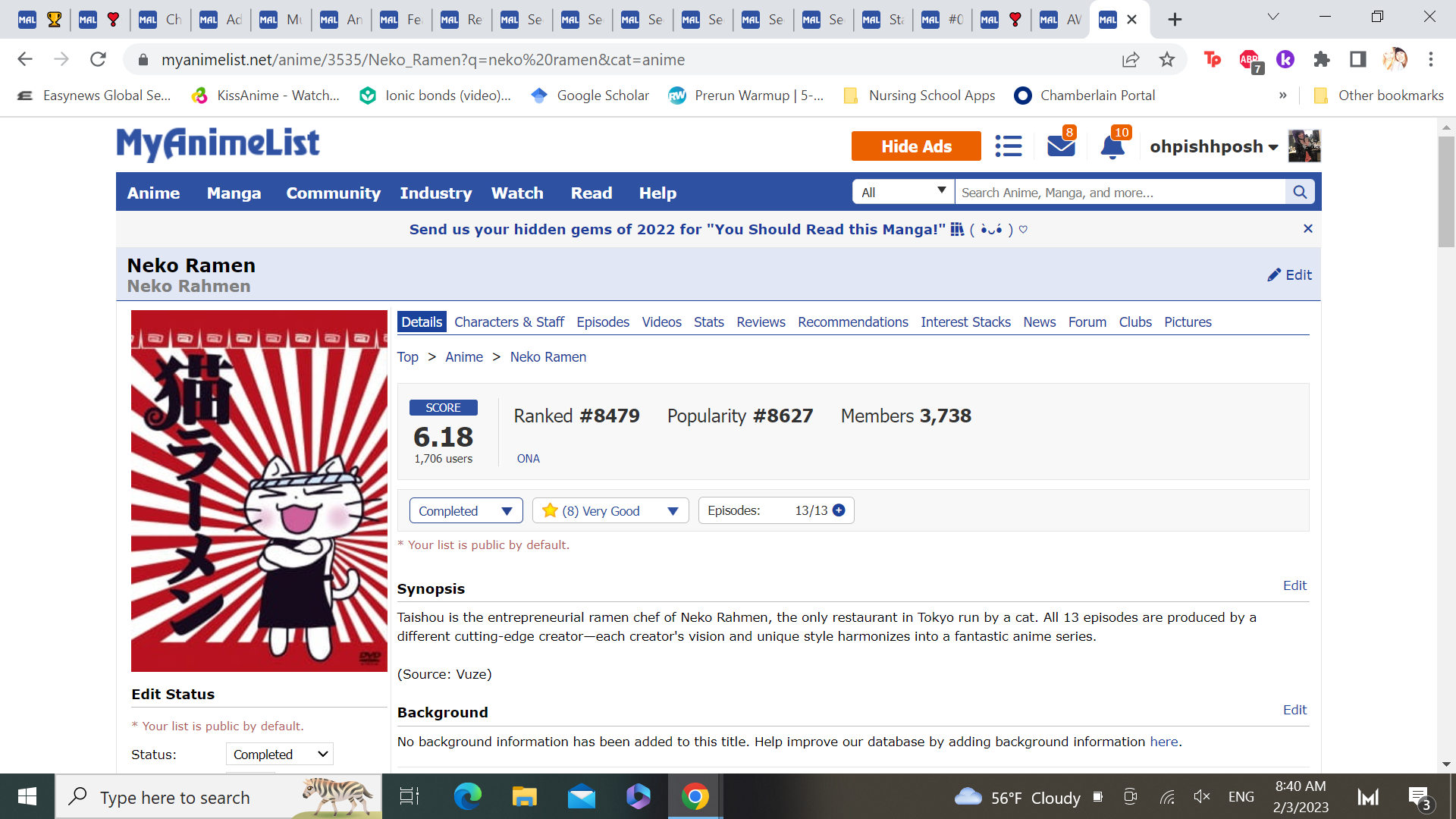1456x819 pixels.
Task: Open the messages envelope icon
Action: [1060, 146]
